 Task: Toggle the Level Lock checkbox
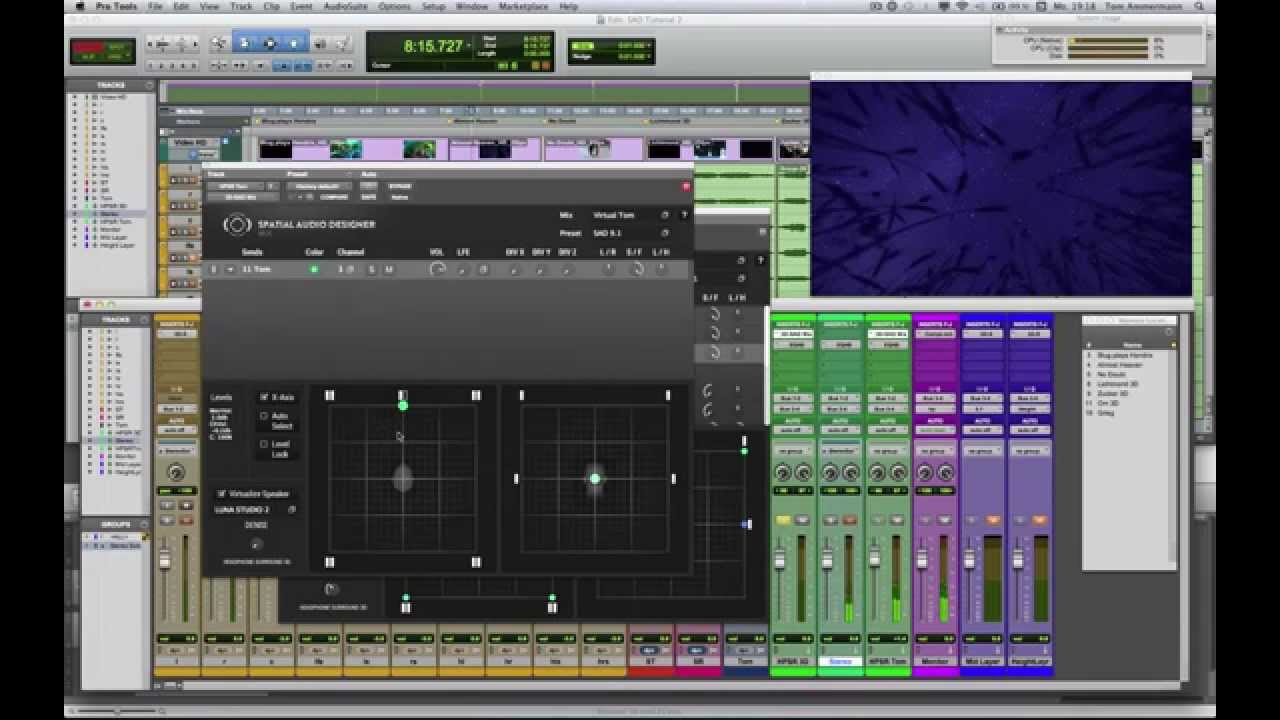[264, 444]
